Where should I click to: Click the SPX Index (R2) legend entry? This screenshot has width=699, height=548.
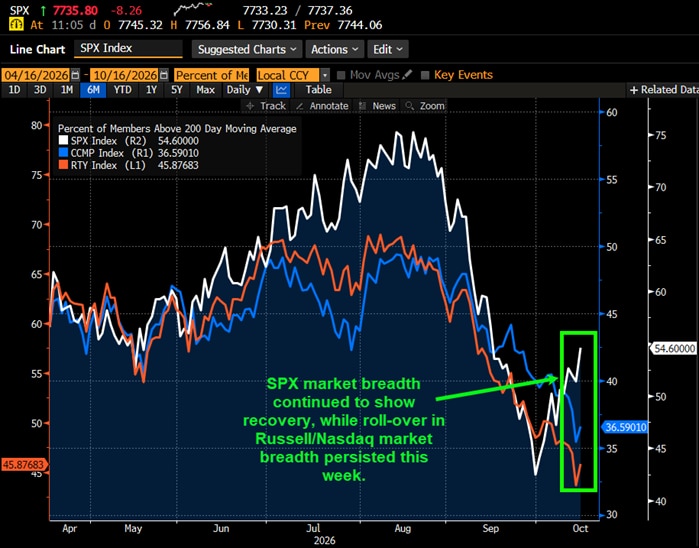pos(128,141)
